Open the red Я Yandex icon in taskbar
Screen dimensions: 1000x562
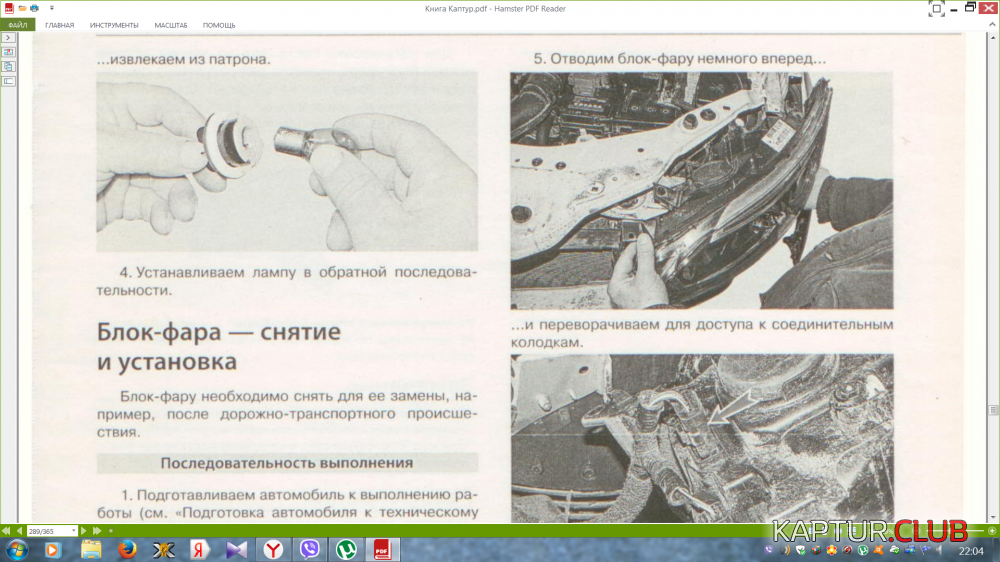(200, 549)
